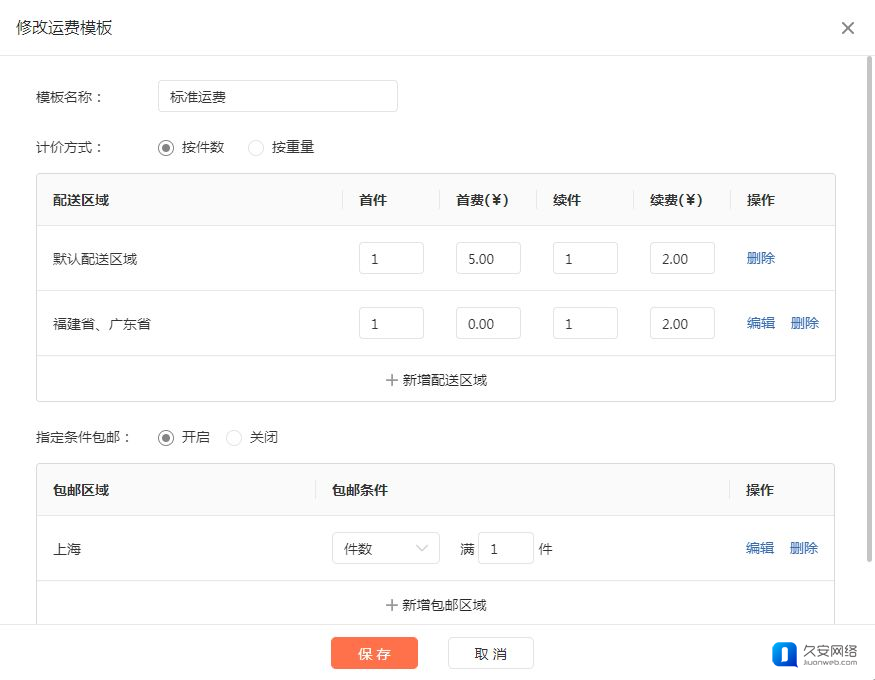
Task: Select the 按重量 pricing radio button
Action: (256, 148)
